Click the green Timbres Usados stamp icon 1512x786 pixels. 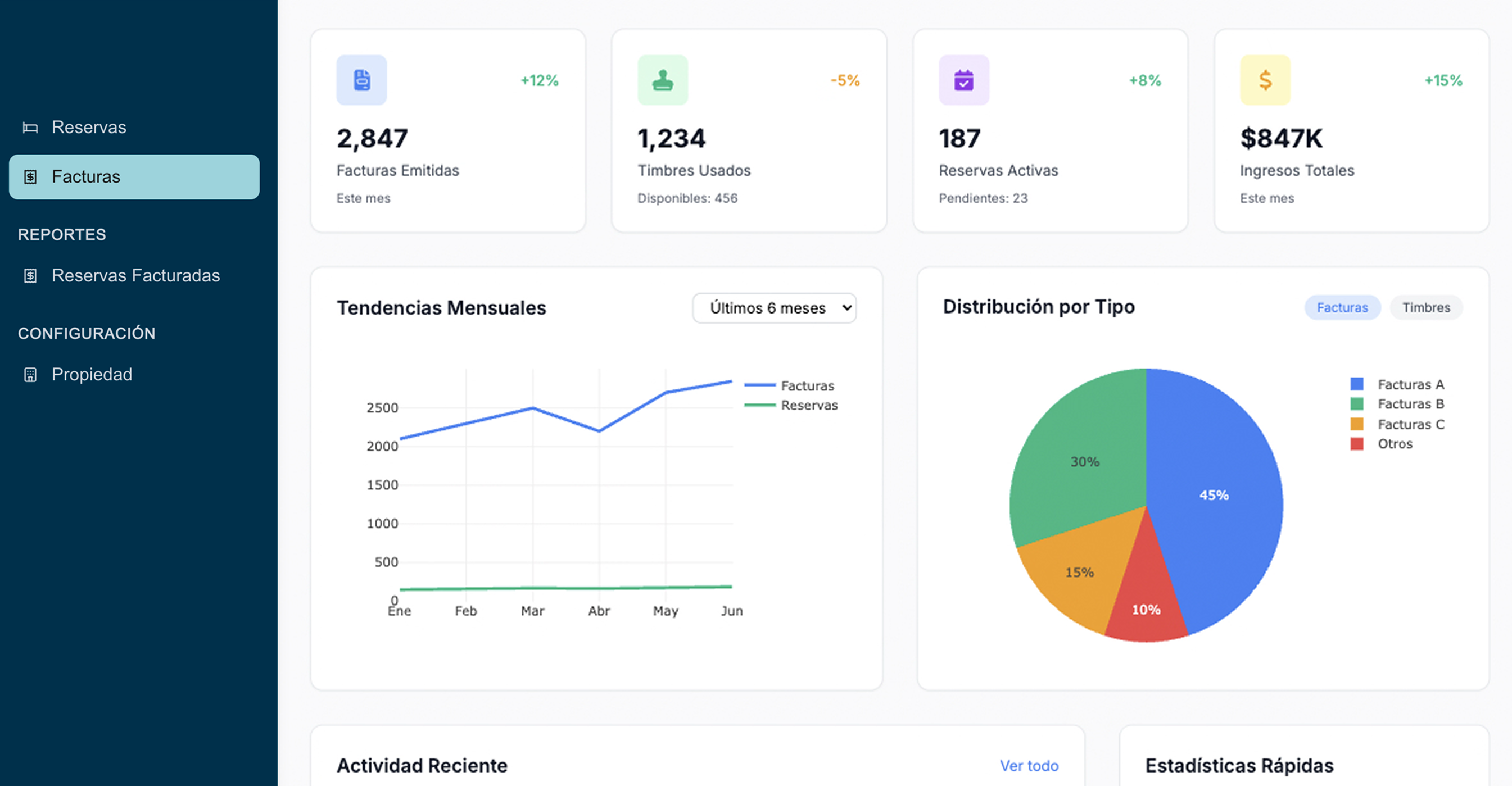click(663, 80)
